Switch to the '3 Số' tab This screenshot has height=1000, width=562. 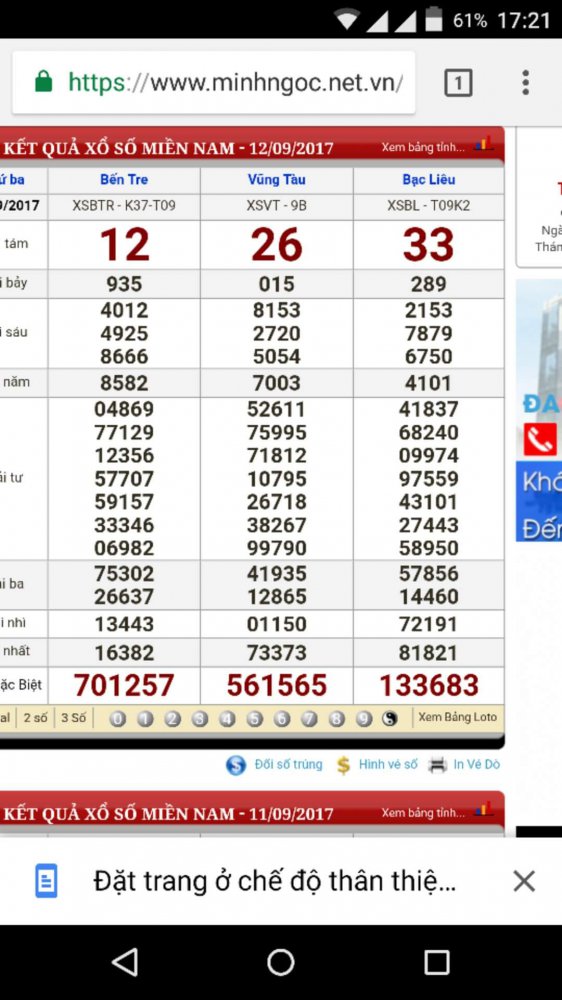73,717
